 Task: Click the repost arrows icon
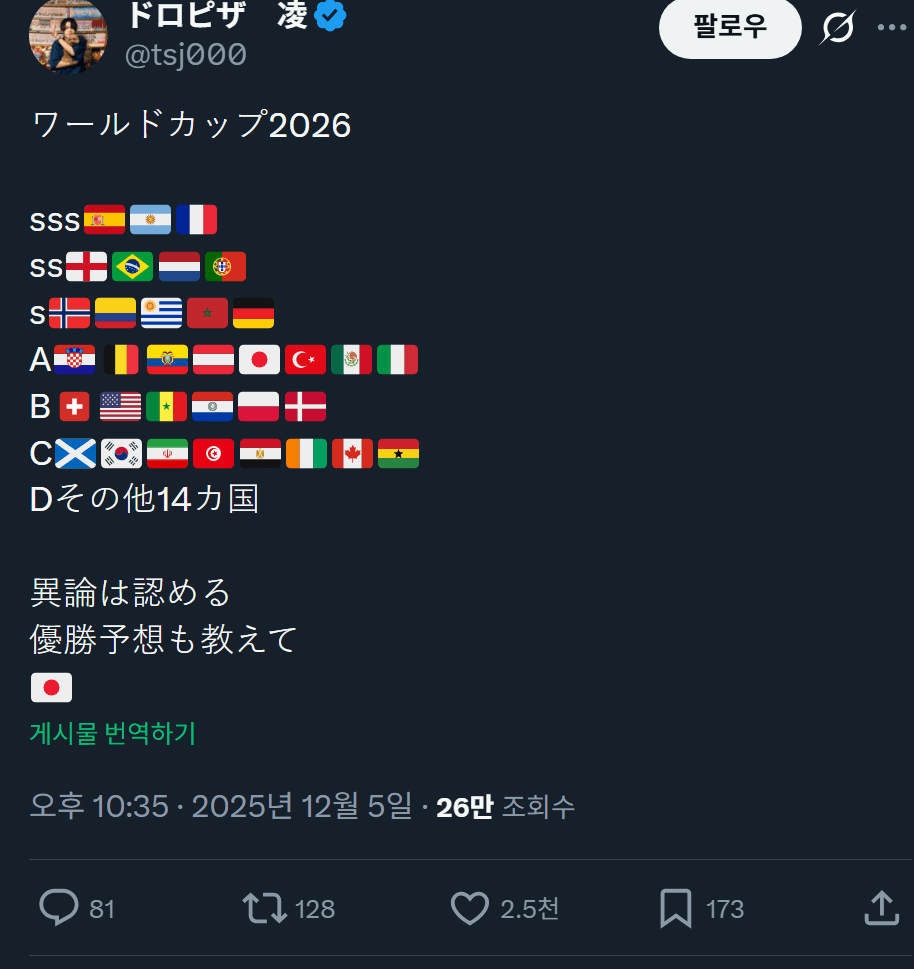tap(265, 908)
